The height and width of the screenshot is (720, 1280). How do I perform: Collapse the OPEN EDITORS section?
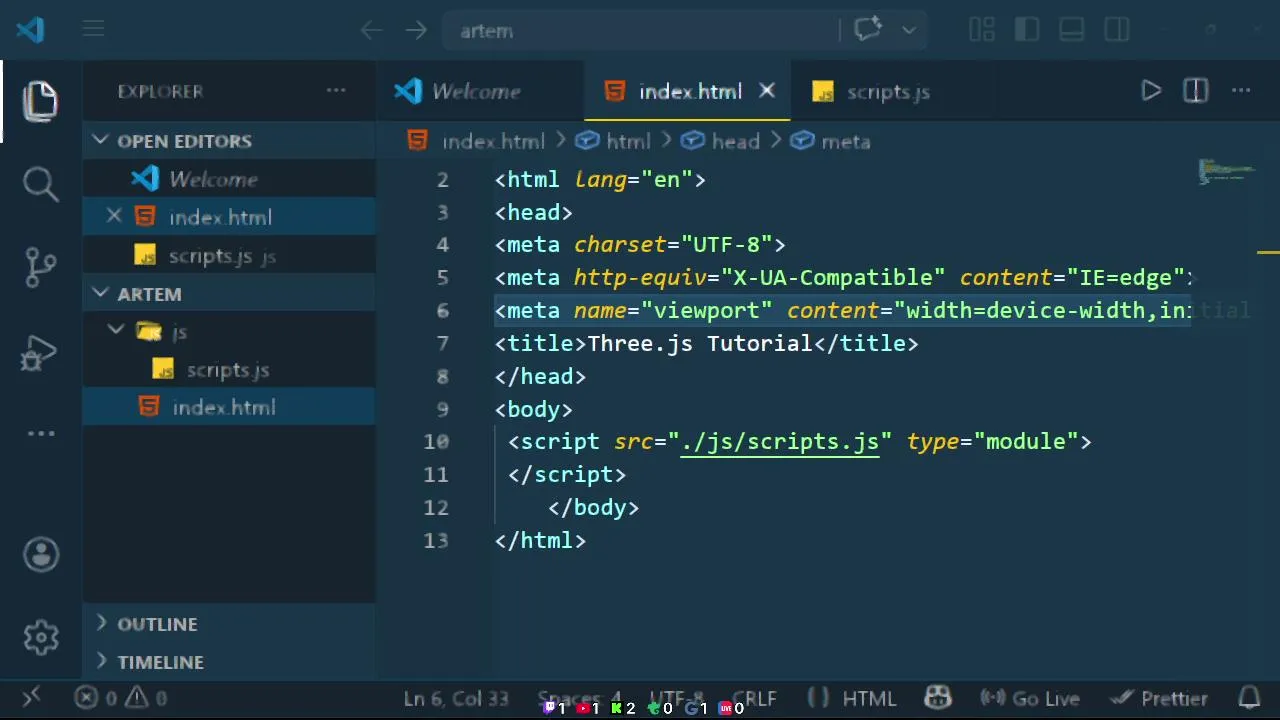tap(229, 141)
